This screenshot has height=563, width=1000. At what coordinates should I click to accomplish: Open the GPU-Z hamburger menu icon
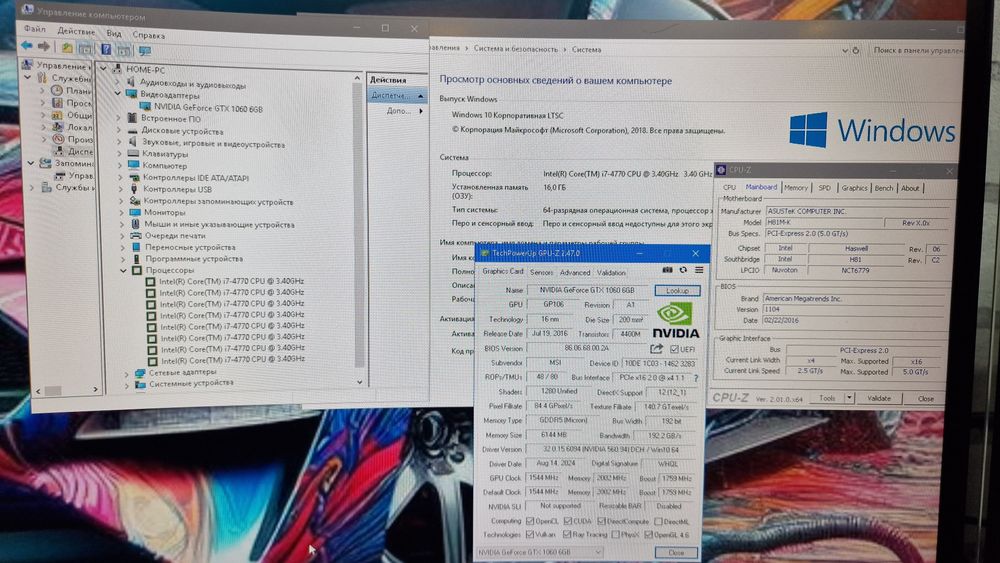point(699,270)
